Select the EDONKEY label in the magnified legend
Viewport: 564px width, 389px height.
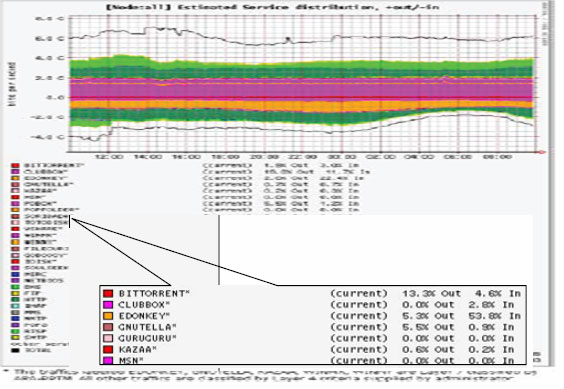click(144, 316)
